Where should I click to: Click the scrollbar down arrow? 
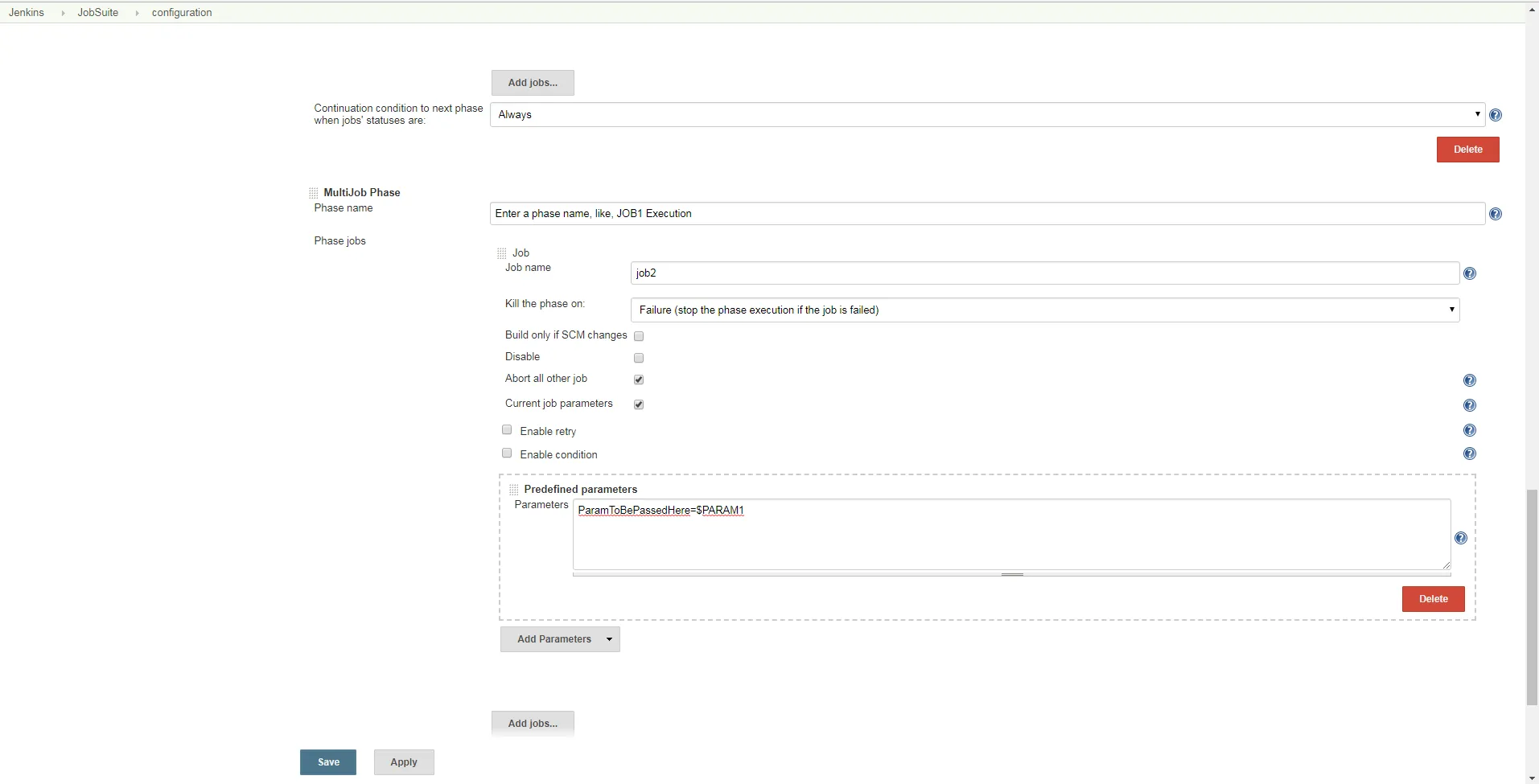(1532, 778)
